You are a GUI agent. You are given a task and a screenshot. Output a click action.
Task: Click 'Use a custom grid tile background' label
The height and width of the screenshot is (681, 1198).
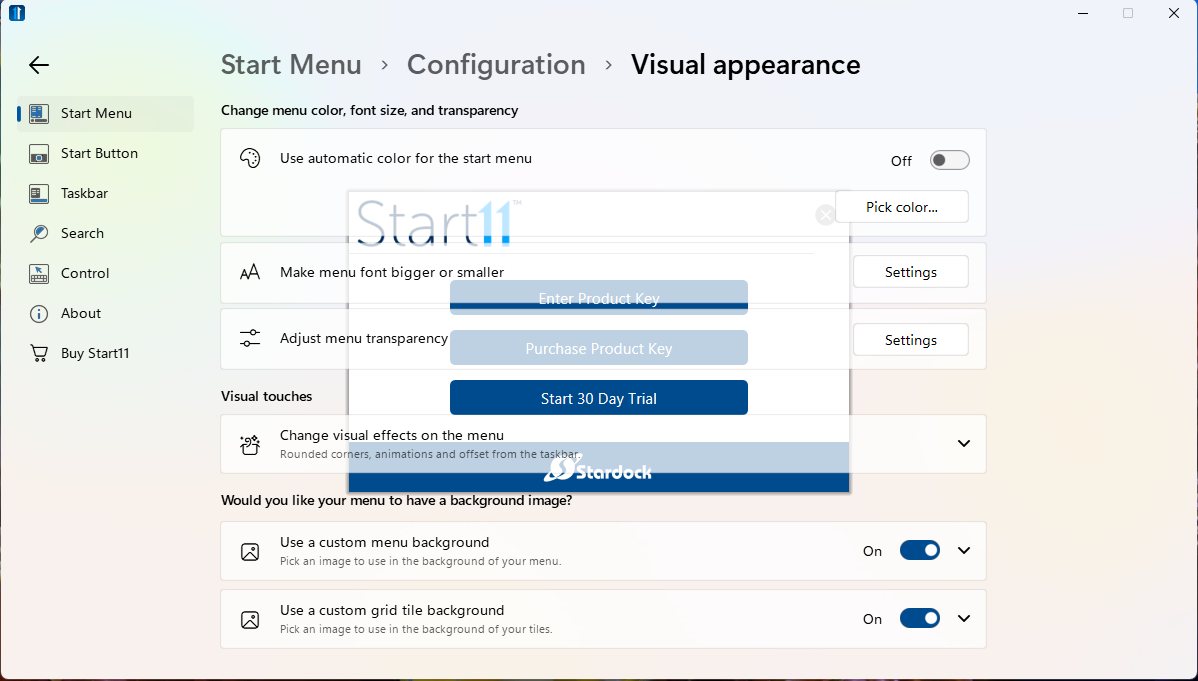[392, 611]
